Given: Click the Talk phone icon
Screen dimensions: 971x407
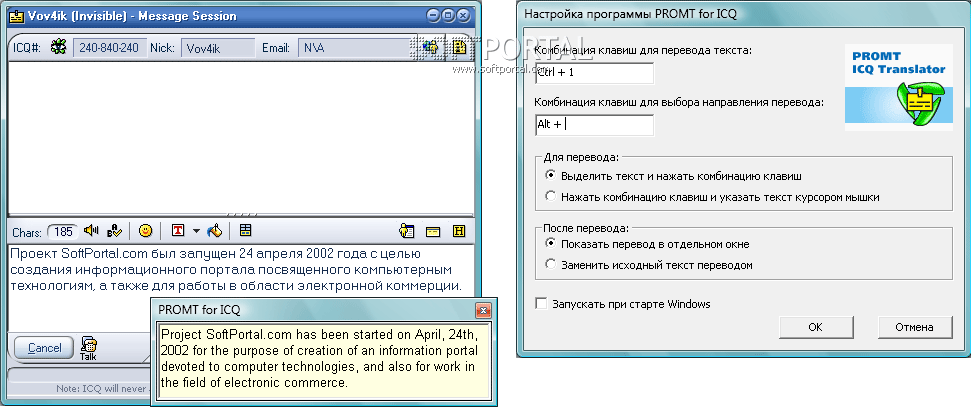Looking at the screenshot, I should pos(88,348).
